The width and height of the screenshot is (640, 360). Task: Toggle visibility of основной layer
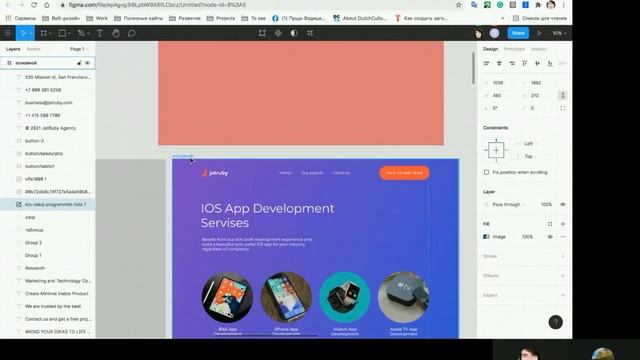tap(87, 63)
